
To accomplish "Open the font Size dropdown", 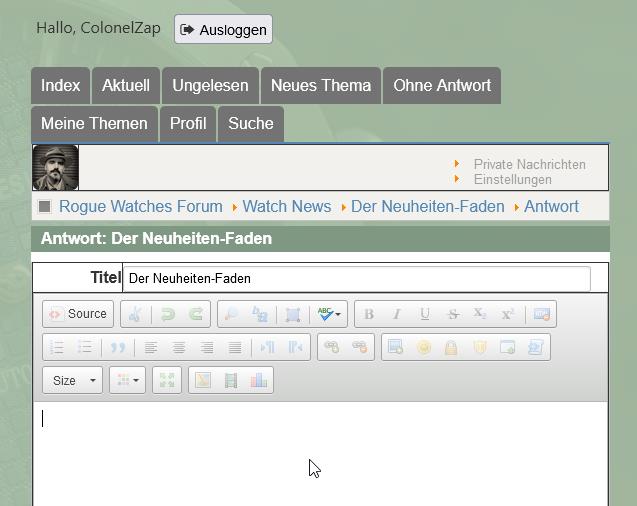I will tap(72, 380).
